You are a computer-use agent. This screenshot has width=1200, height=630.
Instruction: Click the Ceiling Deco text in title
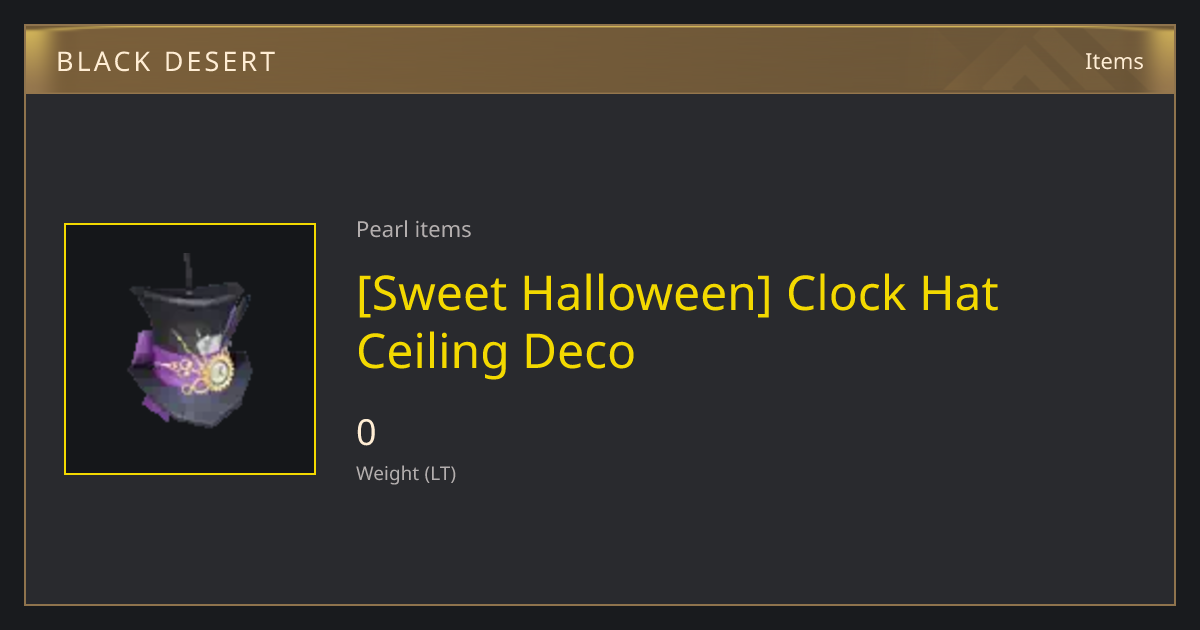pyautogui.click(x=496, y=352)
